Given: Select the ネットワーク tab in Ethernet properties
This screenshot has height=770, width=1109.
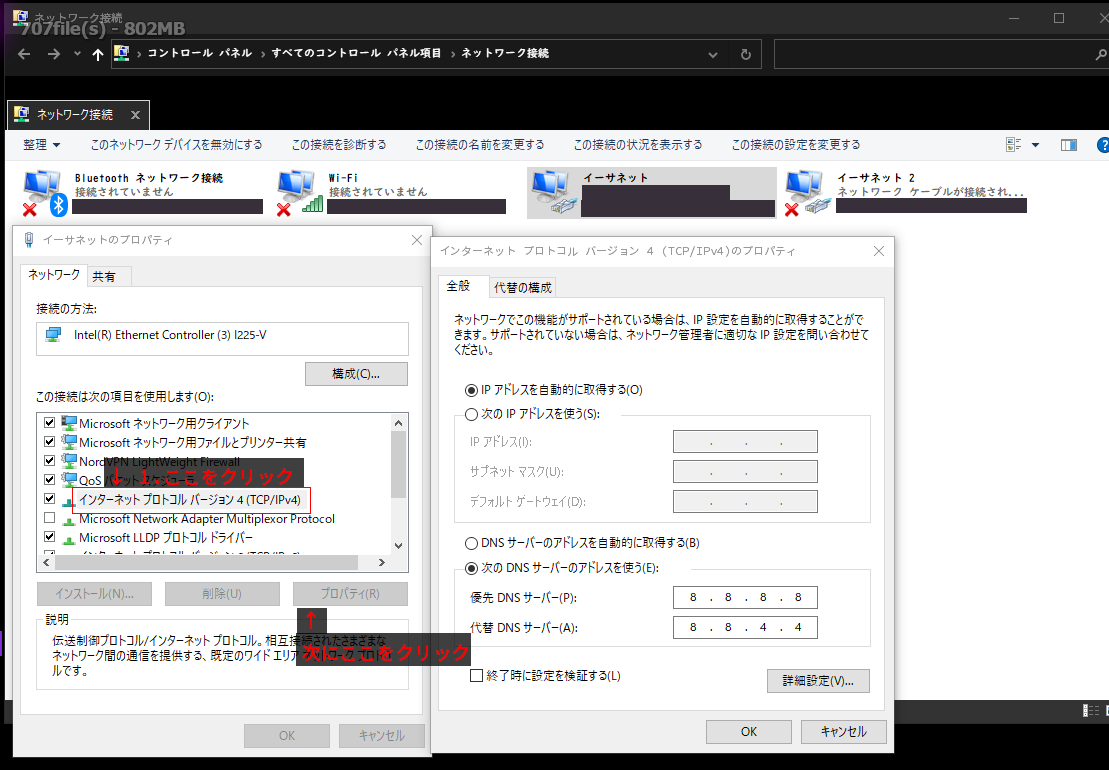Looking at the screenshot, I should [x=54, y=274].
